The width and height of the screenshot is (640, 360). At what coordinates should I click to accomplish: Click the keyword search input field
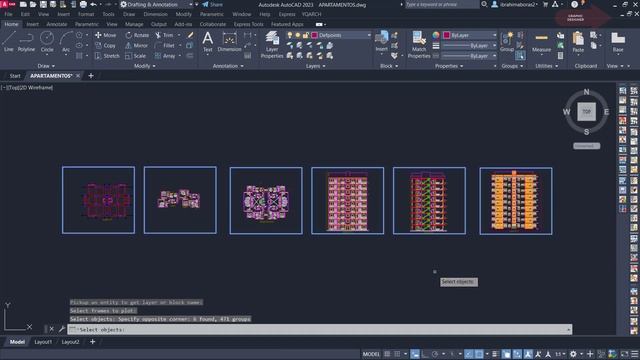(442, 4)
